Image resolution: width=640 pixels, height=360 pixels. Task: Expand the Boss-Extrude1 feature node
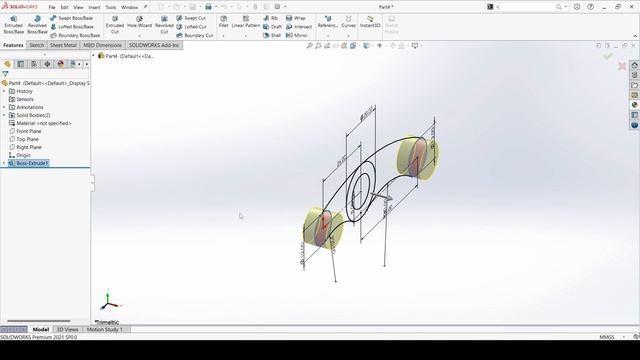4,163
